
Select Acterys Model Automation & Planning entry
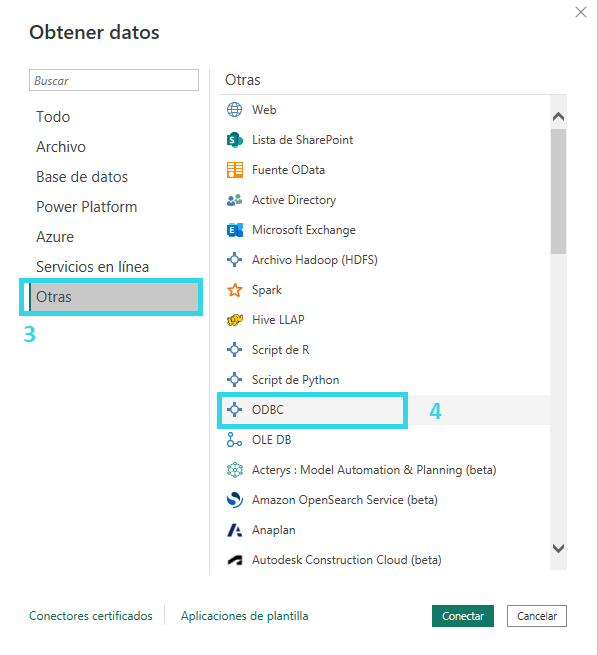pos(374,470)
